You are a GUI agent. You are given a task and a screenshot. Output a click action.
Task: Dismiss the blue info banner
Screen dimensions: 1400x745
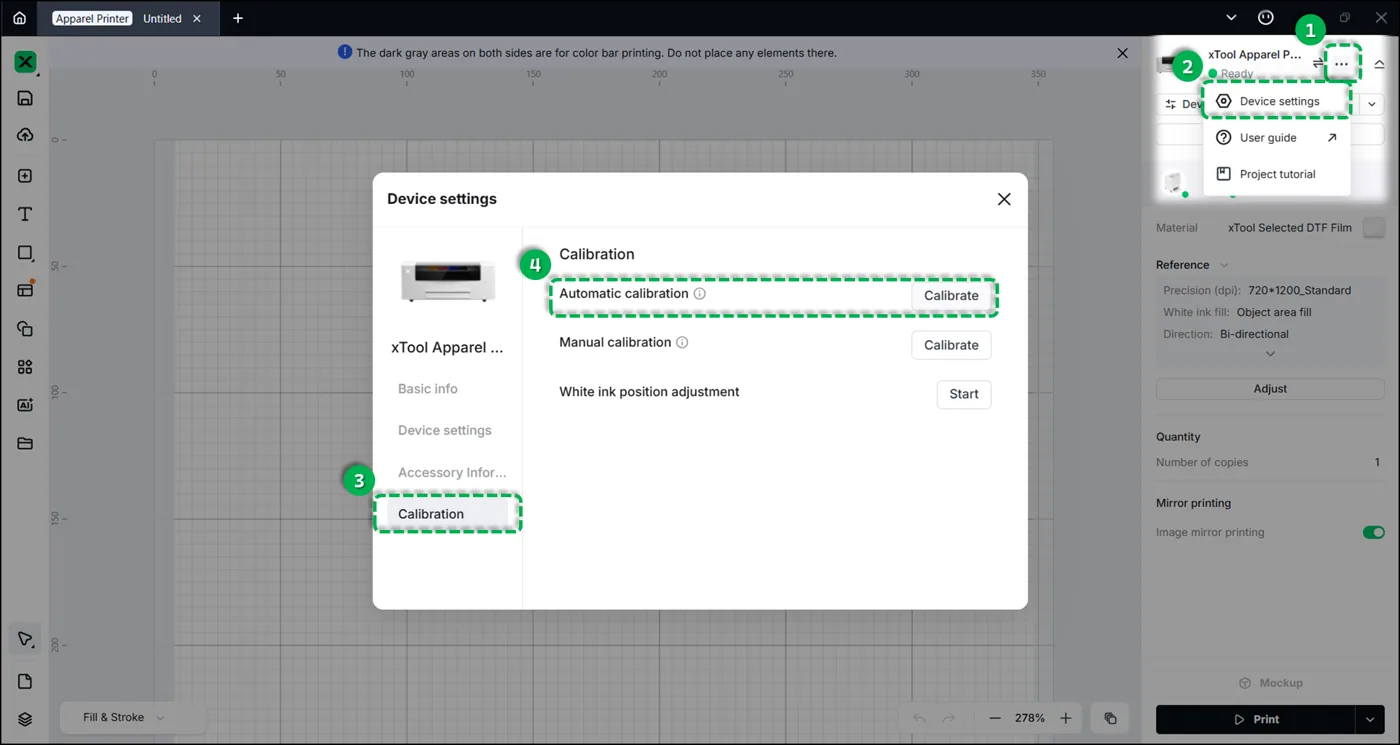click(1122, 53)
